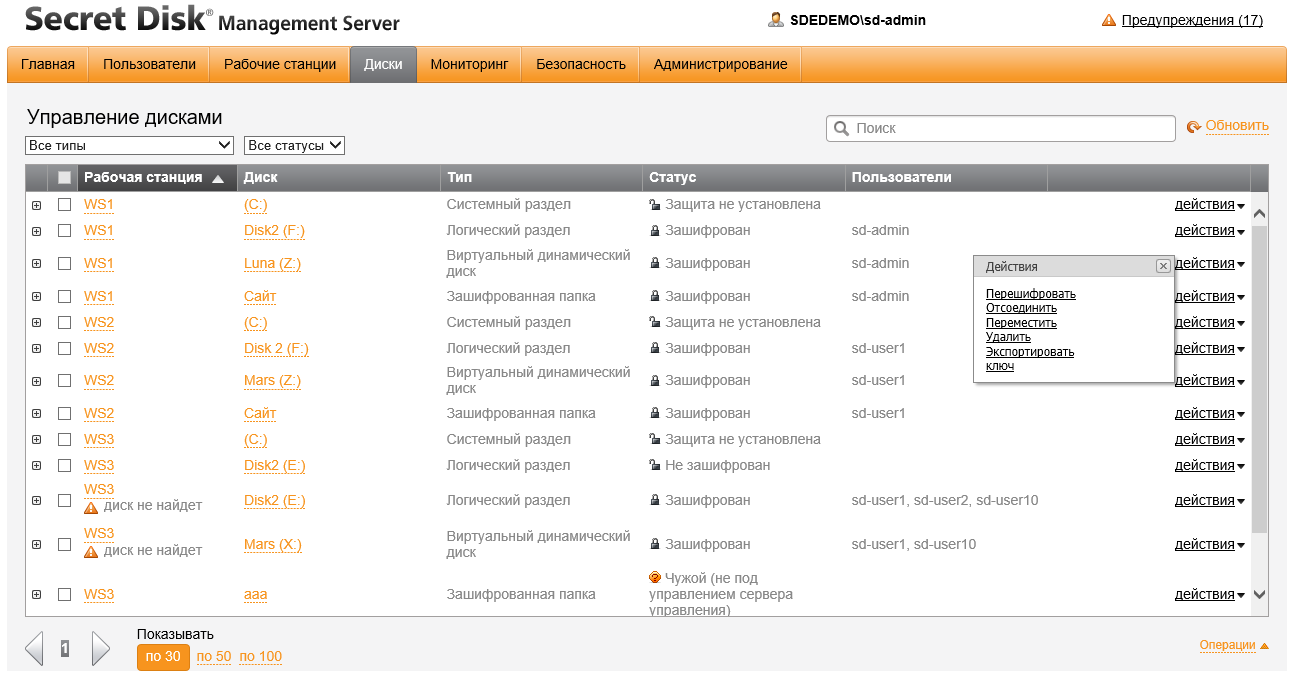This screenshot has height=676, width=1294.
Task: Click the magnifier icon in the search box
Action: tap(840, 128)
